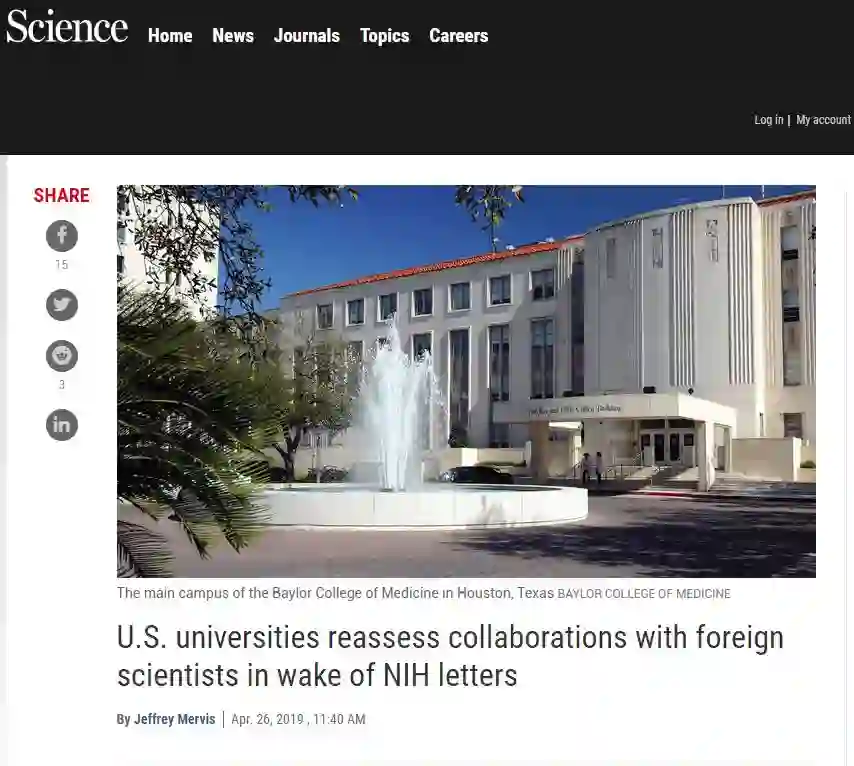Share the article on Twitter
Image resolution: width=854 pixels, height=766 pixels.
point(62,305)
